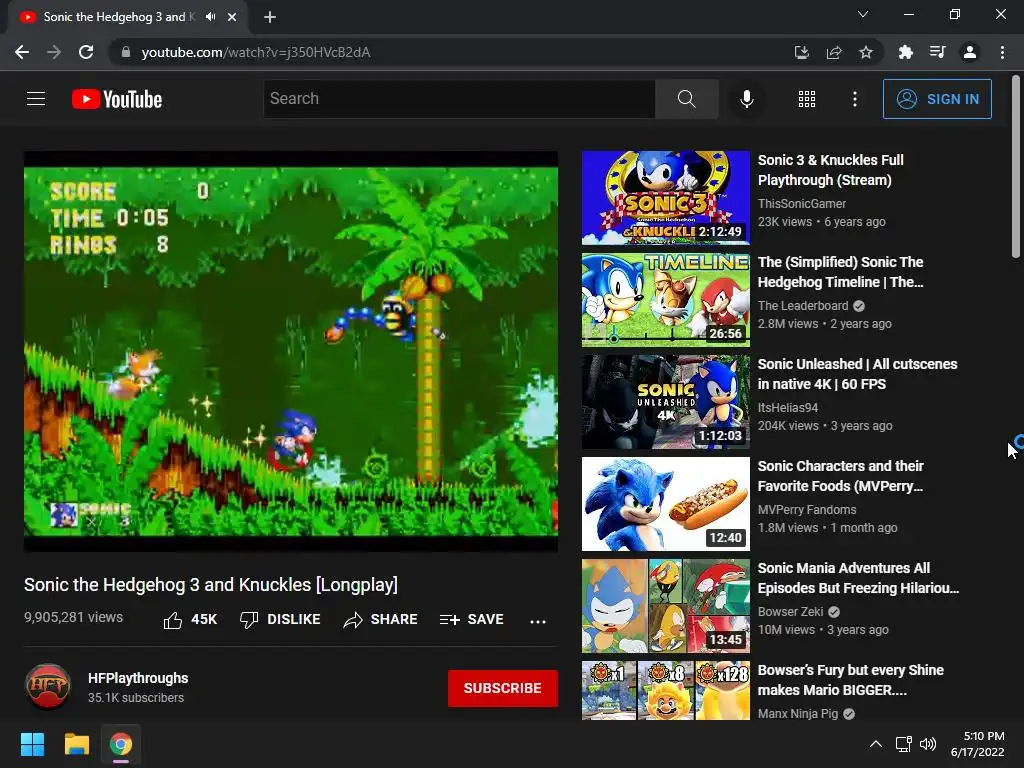This screenshot has width=1024, height=768.
Task: Click the video title Sonic 3 and Knuckles [Longplay]
Action: point(211,584)
